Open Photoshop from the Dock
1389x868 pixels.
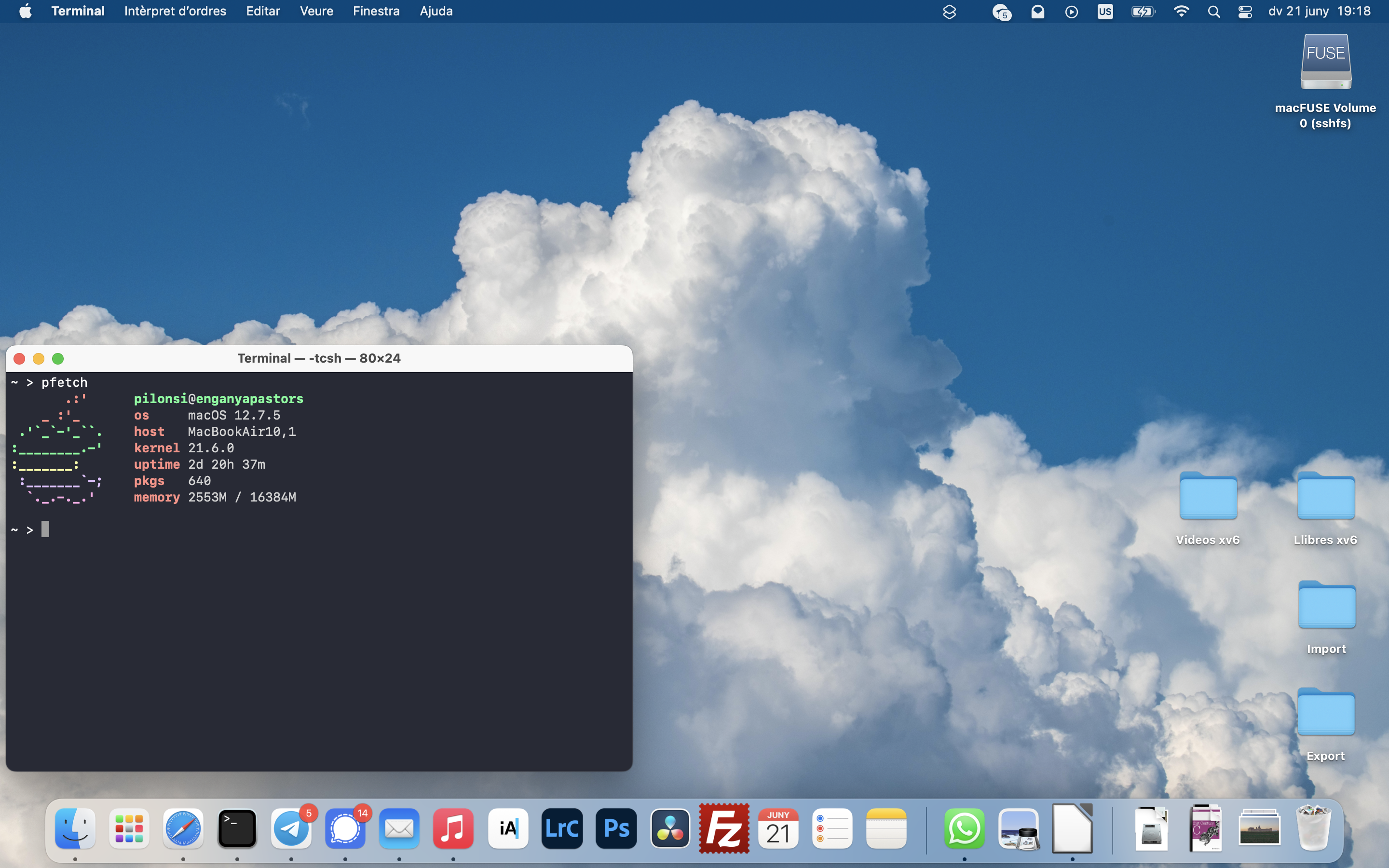pyautogui.click(x=616, y=828)
